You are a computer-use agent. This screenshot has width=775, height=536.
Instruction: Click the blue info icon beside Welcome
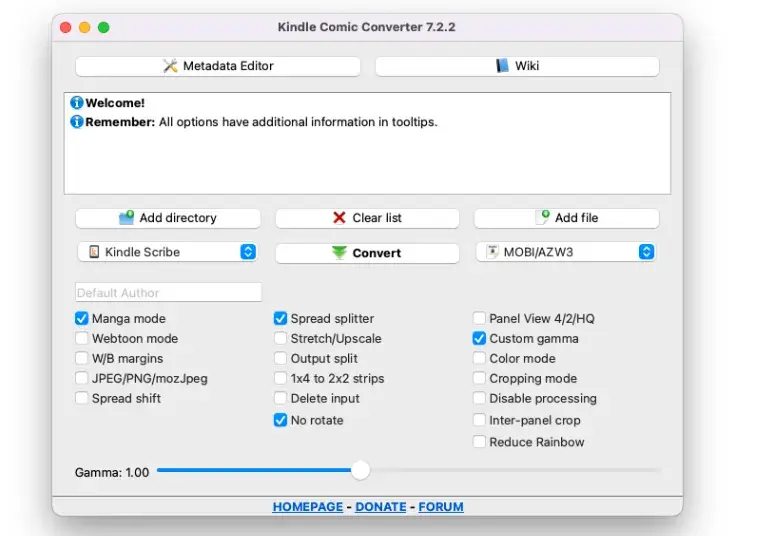(76, 103)
